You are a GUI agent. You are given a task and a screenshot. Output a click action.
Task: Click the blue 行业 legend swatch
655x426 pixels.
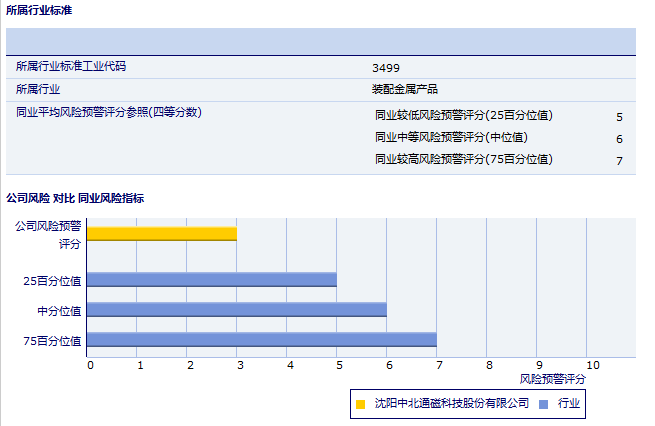click(543, 404)
